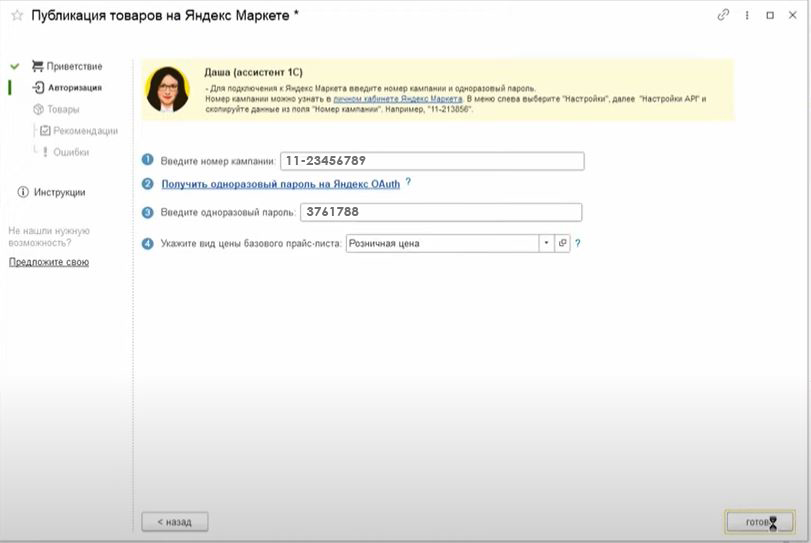Click Получить одноразовый пароль на Яндекс OAuth
The width and height of the screenshot is (811, 543).
(x=280, y=184)
